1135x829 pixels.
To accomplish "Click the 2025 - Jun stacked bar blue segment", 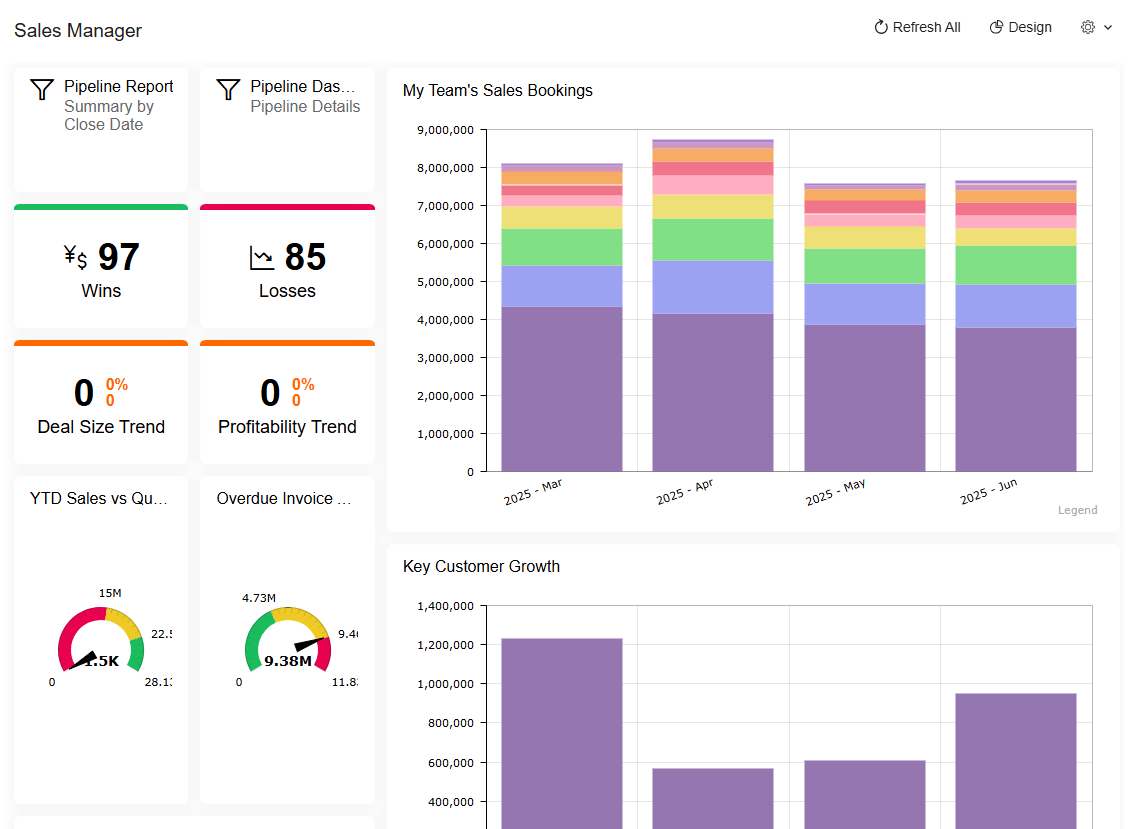I will (1016, 306).
